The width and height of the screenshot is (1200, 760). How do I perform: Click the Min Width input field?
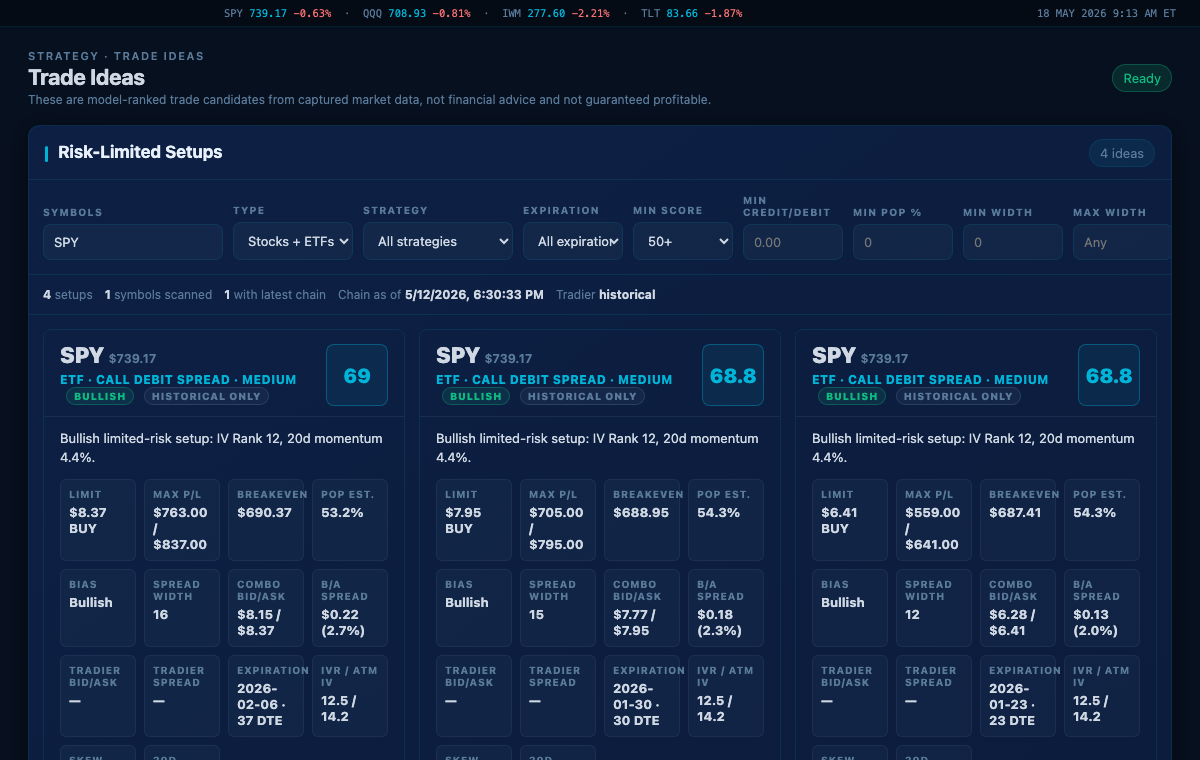click(1013, 242)
